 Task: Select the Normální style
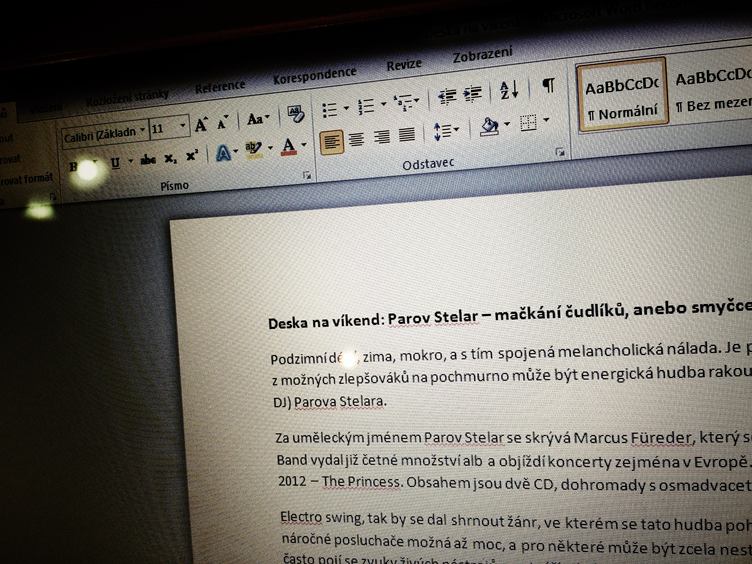point(623,95)
